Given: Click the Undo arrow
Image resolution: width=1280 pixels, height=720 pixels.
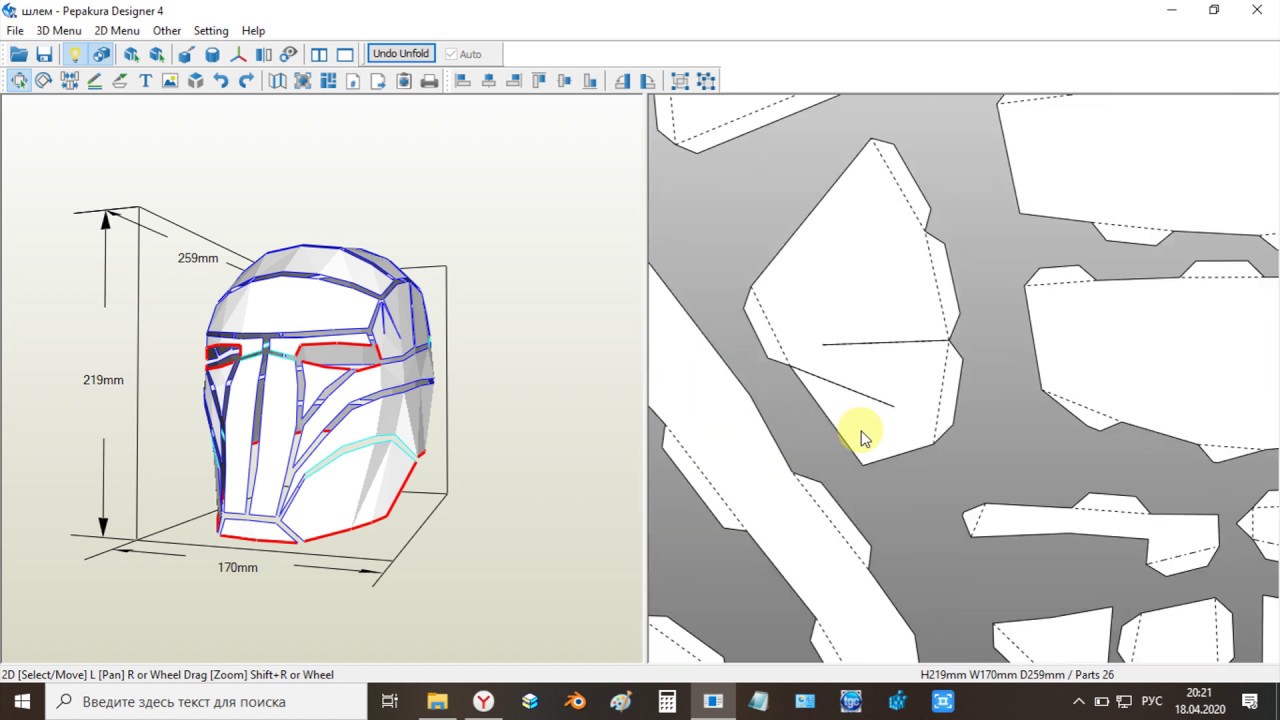Looking at the screenshot, I should tap(221, 81).
